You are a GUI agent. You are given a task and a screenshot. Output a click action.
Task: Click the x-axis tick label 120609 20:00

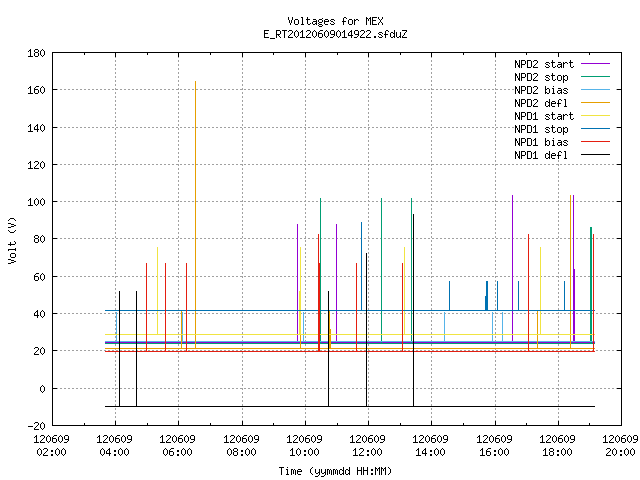(x=620, y=446)
